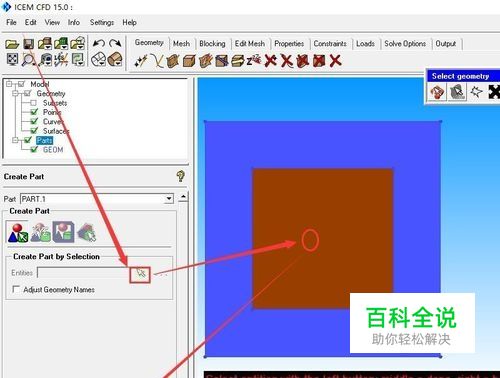Screen dimensions: 500x378
Task: Select the Zoom magnifier tool
Action: tap(29, 60)
